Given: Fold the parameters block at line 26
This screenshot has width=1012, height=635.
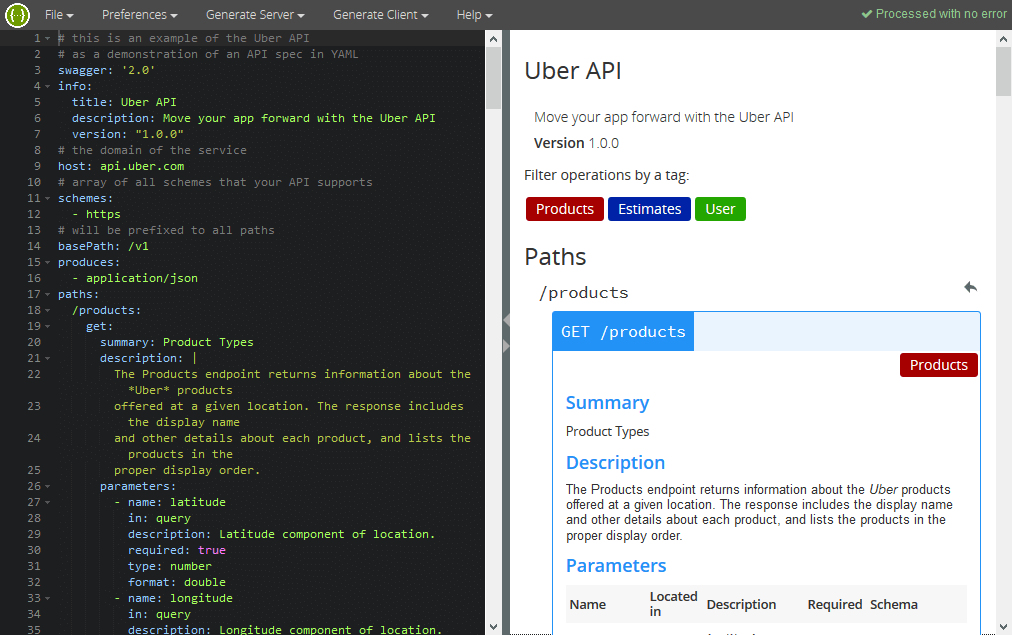Looking at the screenshot, I should tap(48, 487).
